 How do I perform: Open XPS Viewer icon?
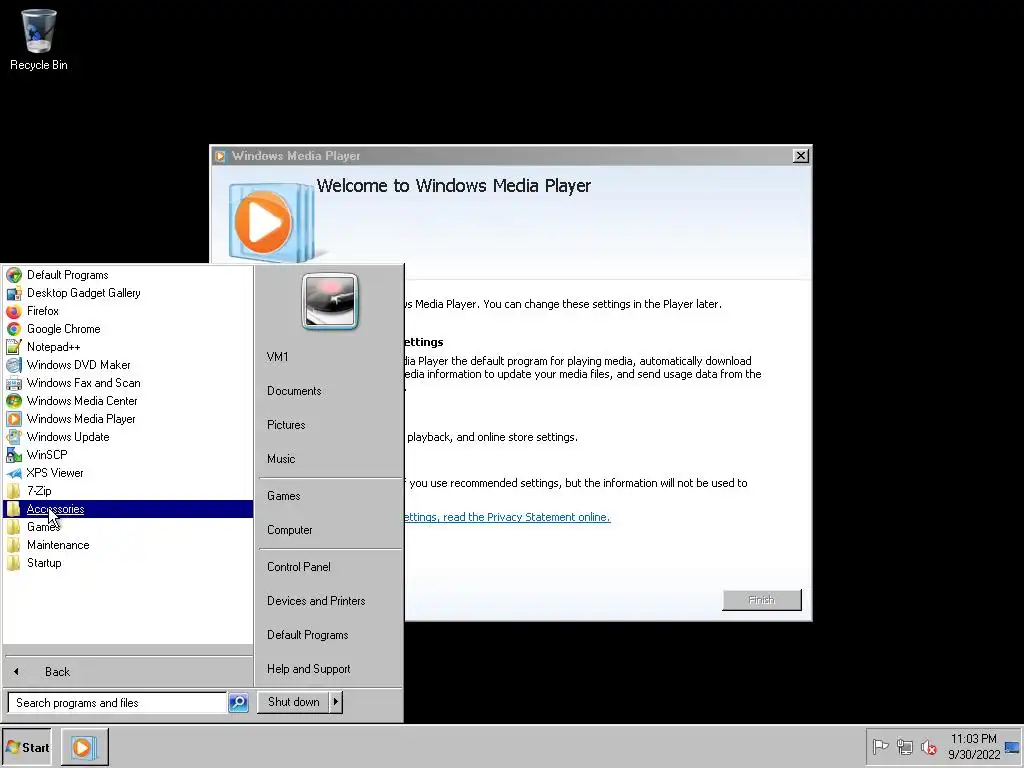click(x=14, y=473)
